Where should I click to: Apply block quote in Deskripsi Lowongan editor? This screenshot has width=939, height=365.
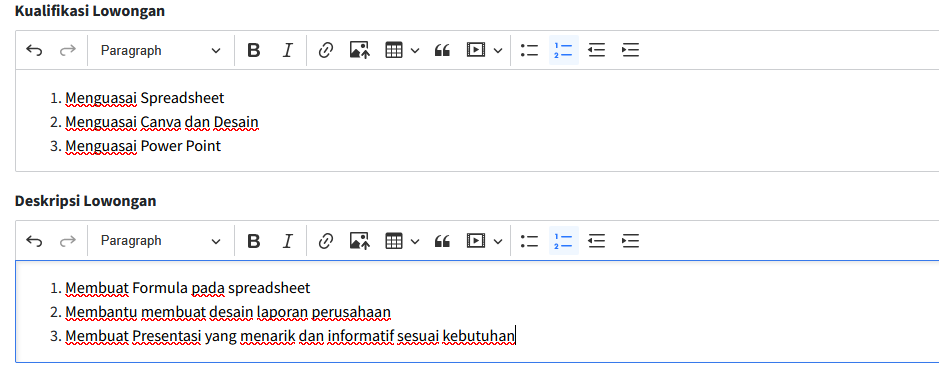[x=442, y=240]
